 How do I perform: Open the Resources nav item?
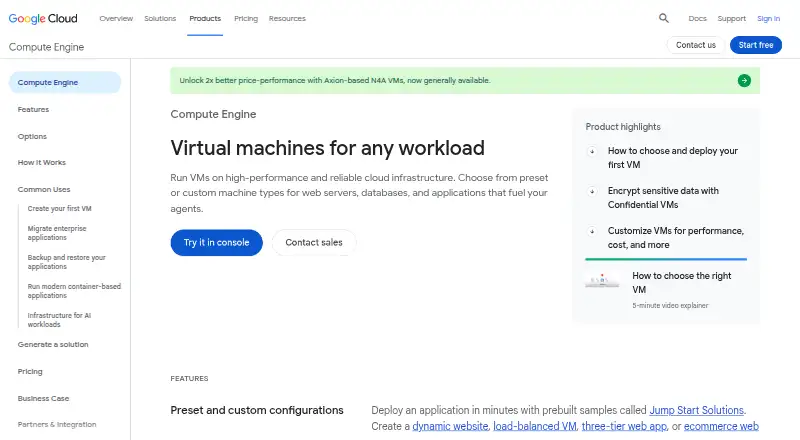point(287,18)
